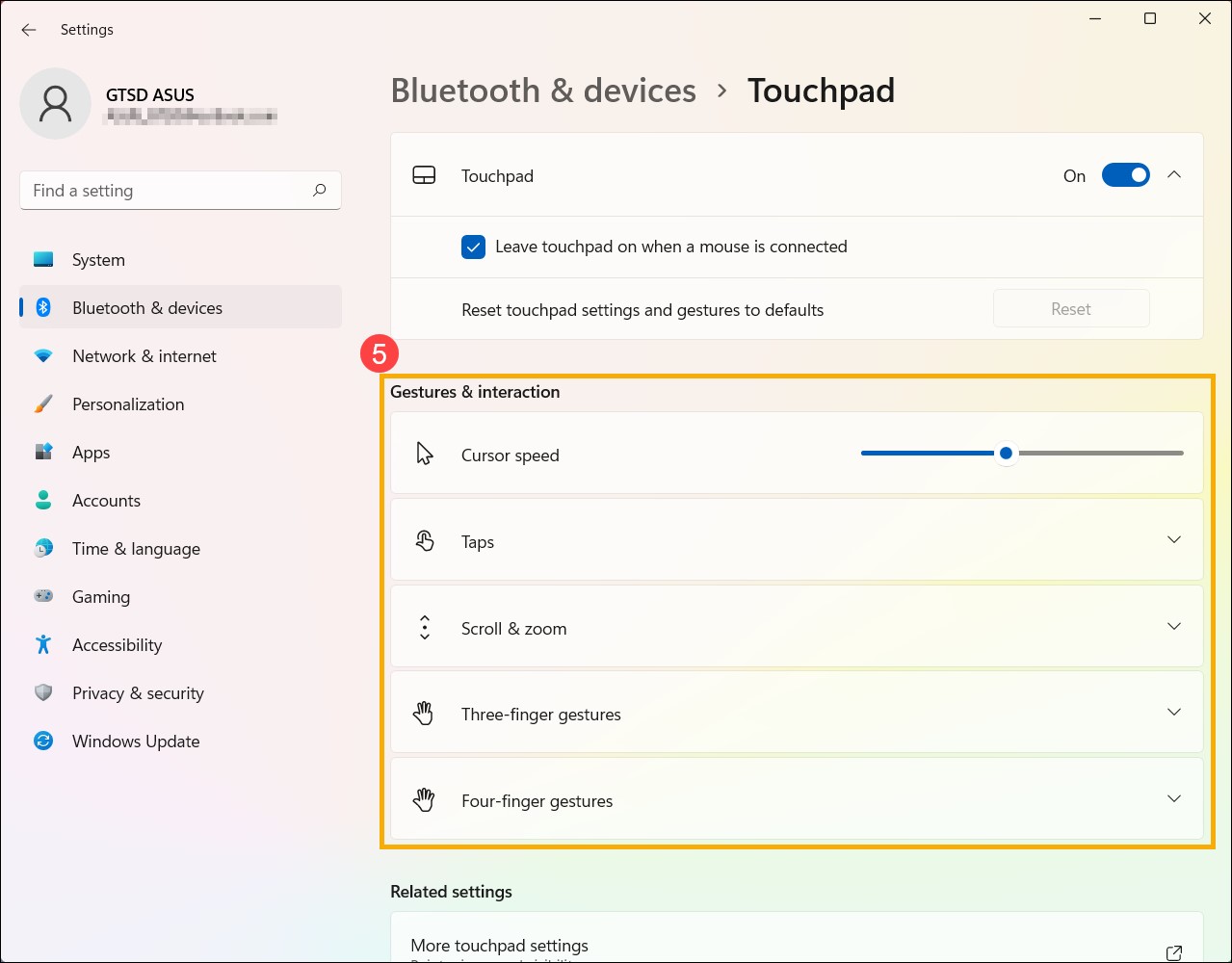Open Accounts settings via its icon
The image size is (1232, 963).
43,500
